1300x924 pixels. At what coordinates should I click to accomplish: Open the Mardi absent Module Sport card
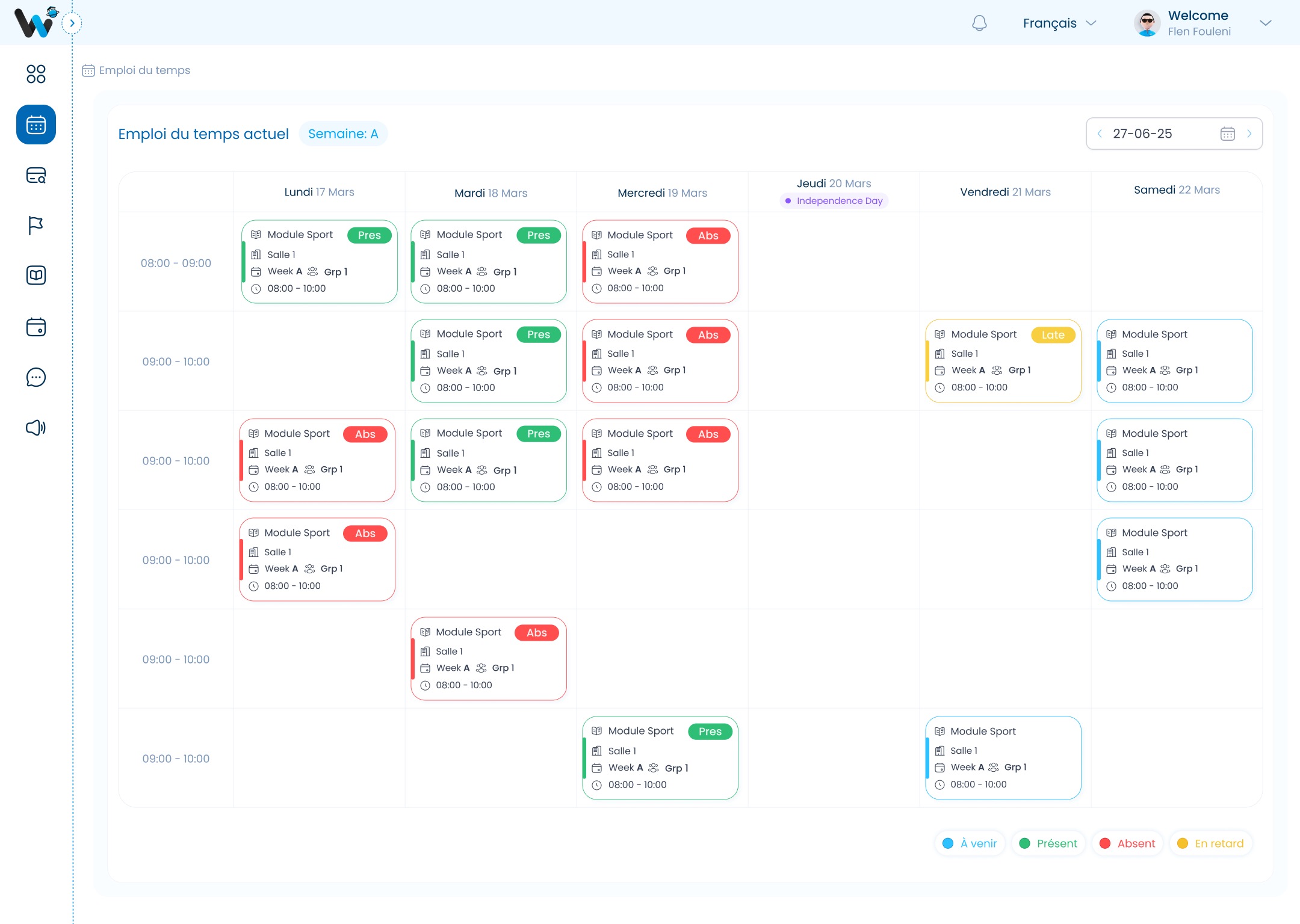[489, 659]
